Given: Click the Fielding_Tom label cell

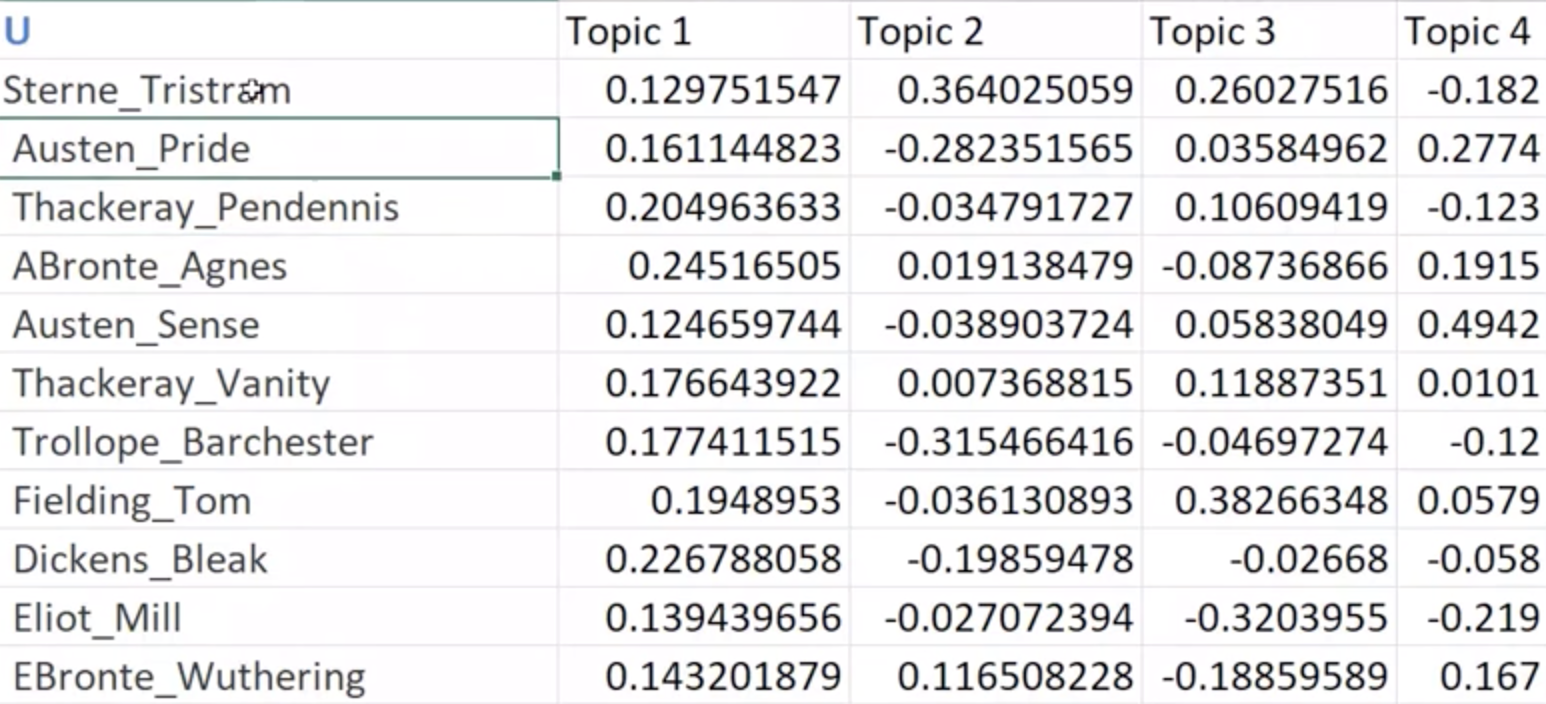Looking at the screenshot, I should click(132, 501).
